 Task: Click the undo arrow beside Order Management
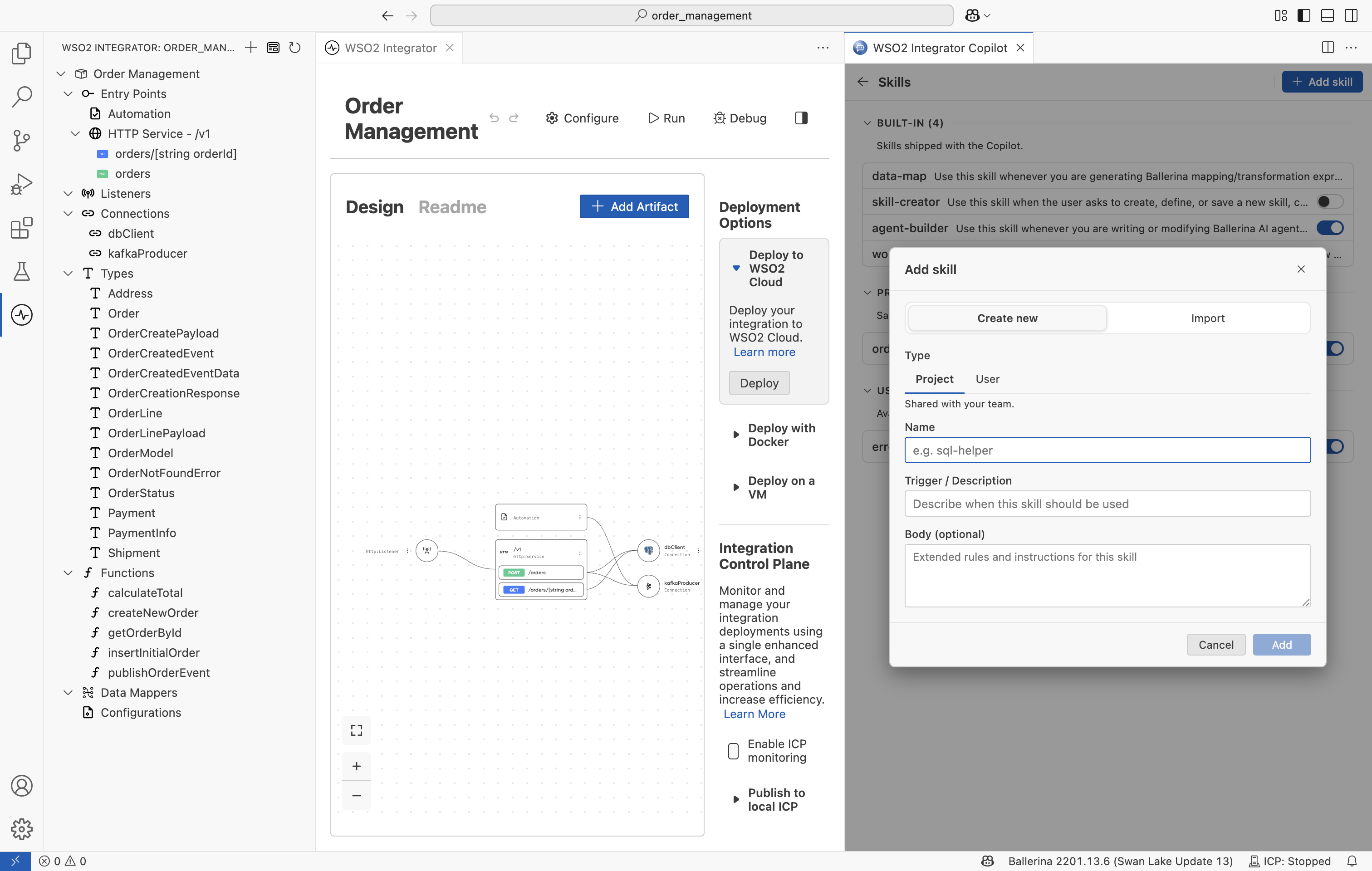coord(494,118)
